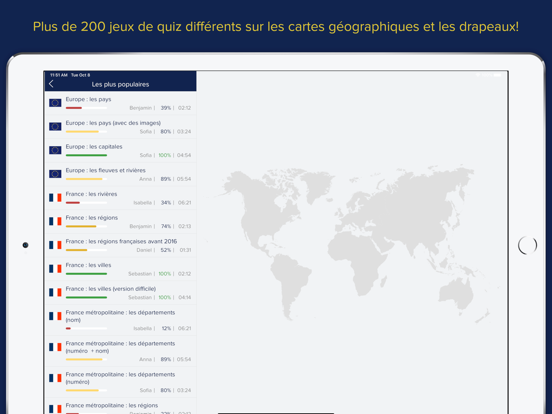
Task: Click the 'Les plus populaires' header title
Action: tap(120, 84)
